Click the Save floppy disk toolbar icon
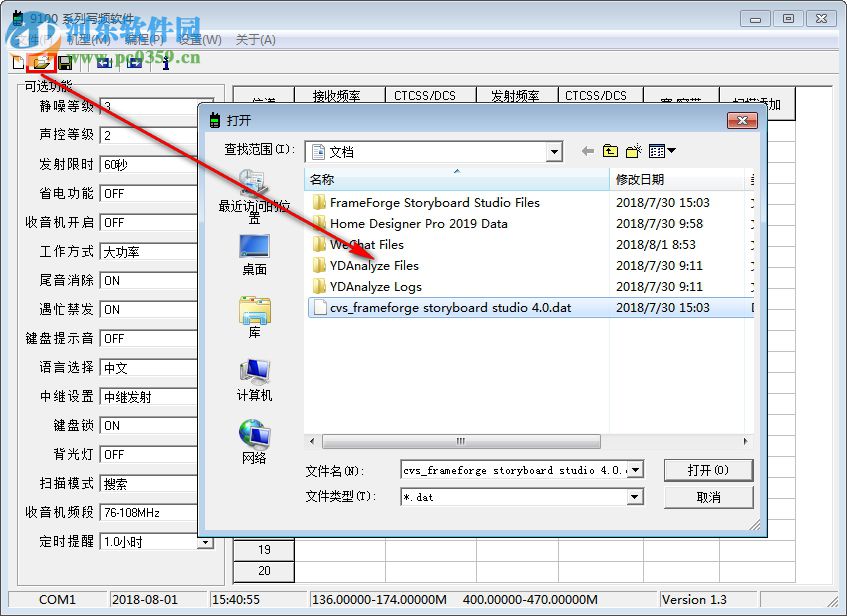Viewport: 847px width, 616px height. click(x=65, y=63)
